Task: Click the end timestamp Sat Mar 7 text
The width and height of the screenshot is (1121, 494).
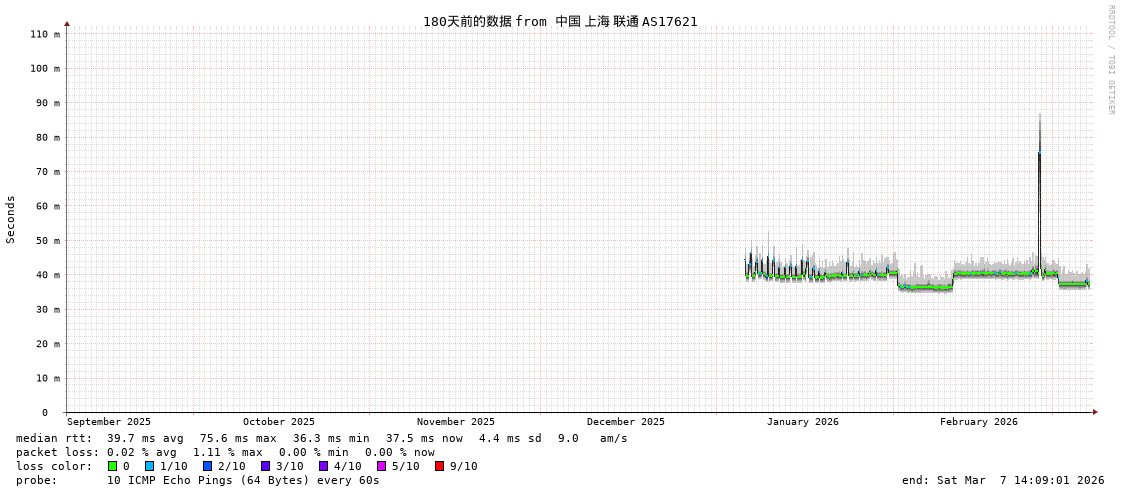Action: (x=1003, y=480)
